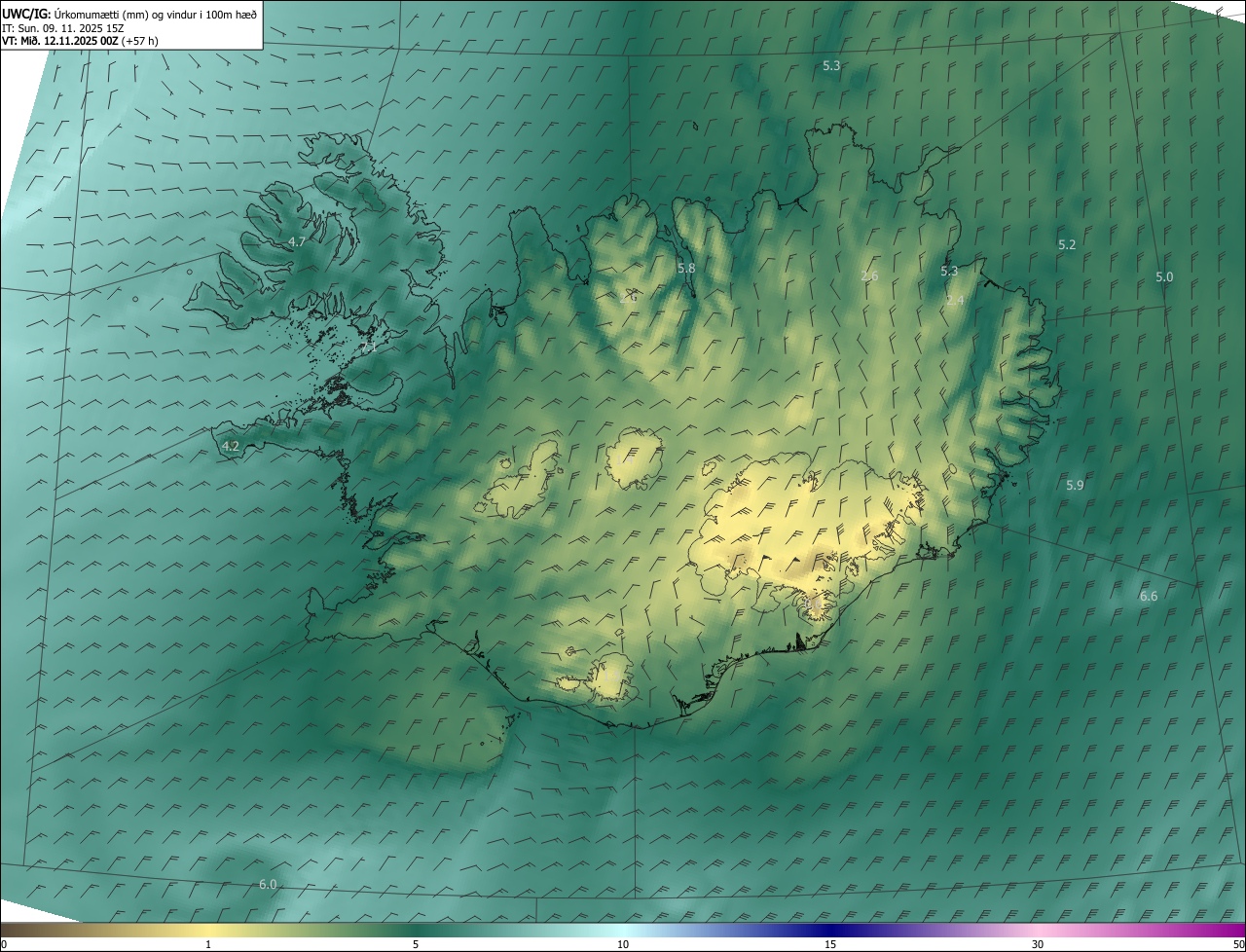This screenshot has width=1246, height=952.
Task: Click the colorbar tick label 1
Action: (x=208, y=944)
